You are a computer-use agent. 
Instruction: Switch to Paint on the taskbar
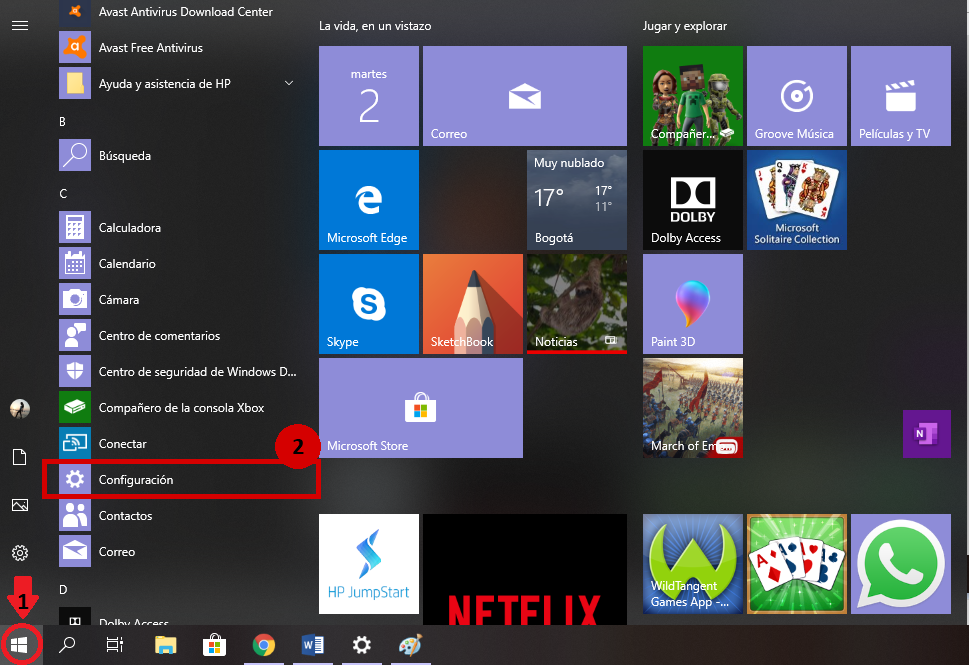pos(410,645)
